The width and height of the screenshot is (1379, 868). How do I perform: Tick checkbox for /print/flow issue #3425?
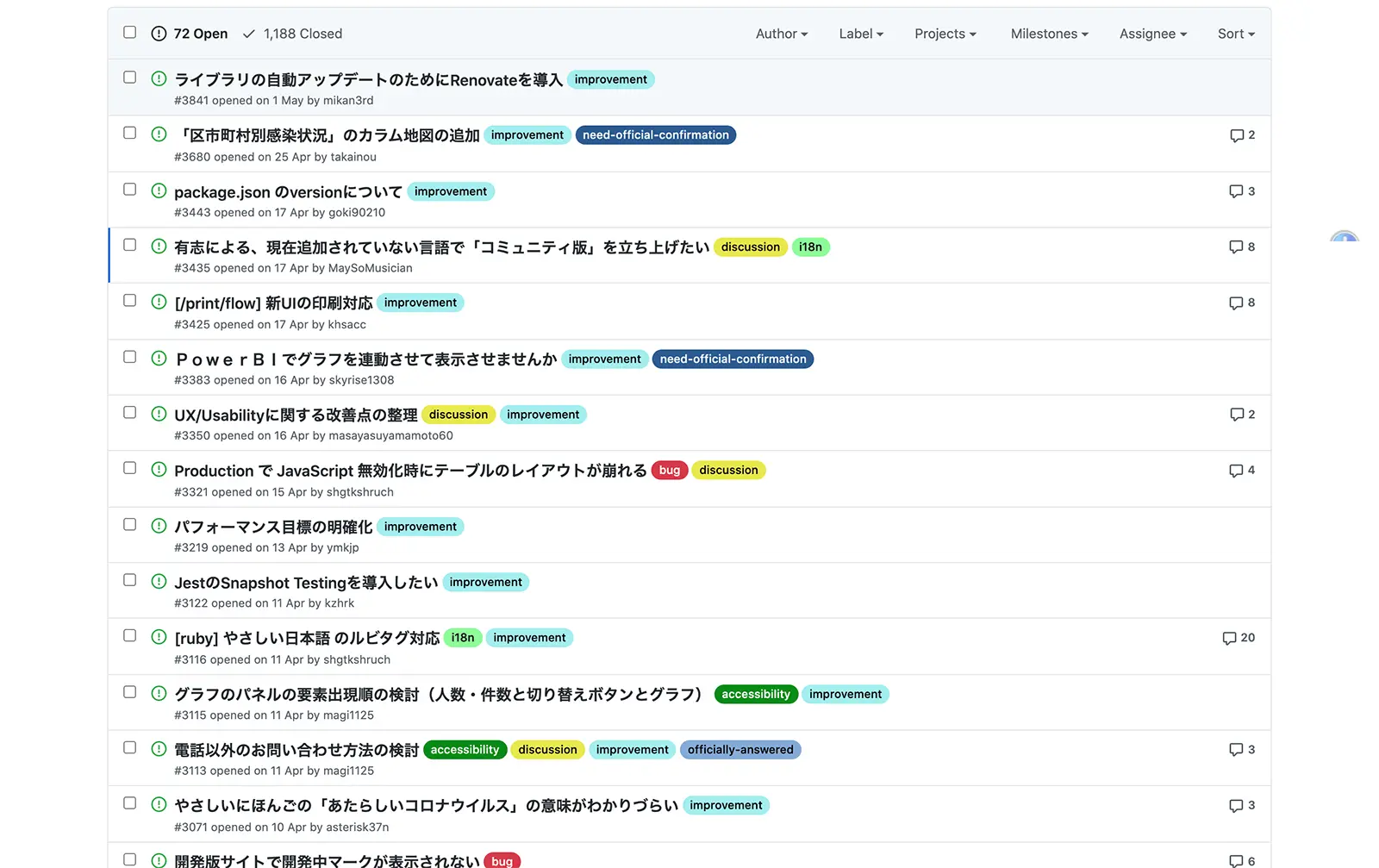pyautogui.click(x=129, y=301)
